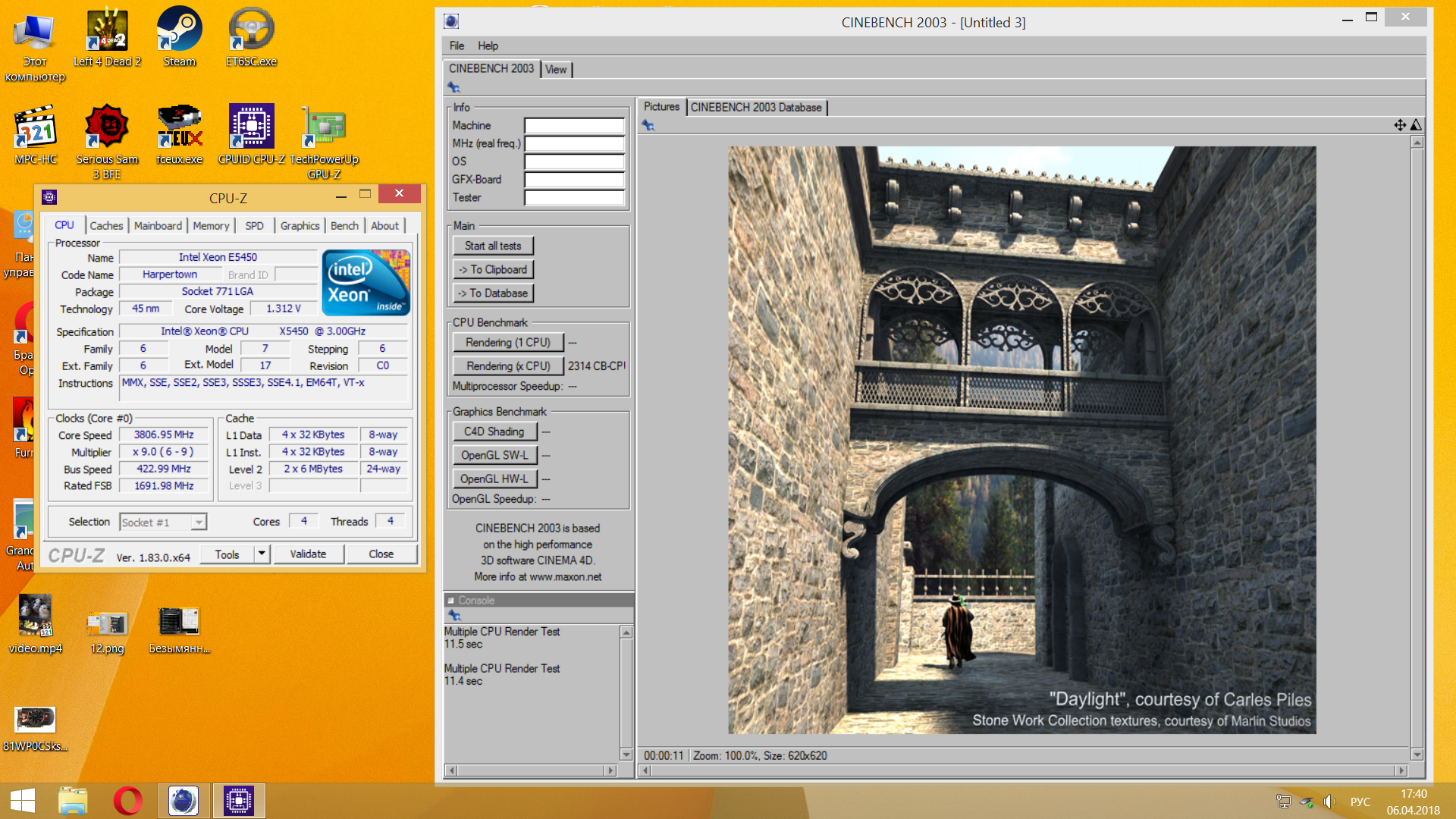Click the pin icon in Console panel
This screenshot has height=819, width=1456.
[454, 615]
